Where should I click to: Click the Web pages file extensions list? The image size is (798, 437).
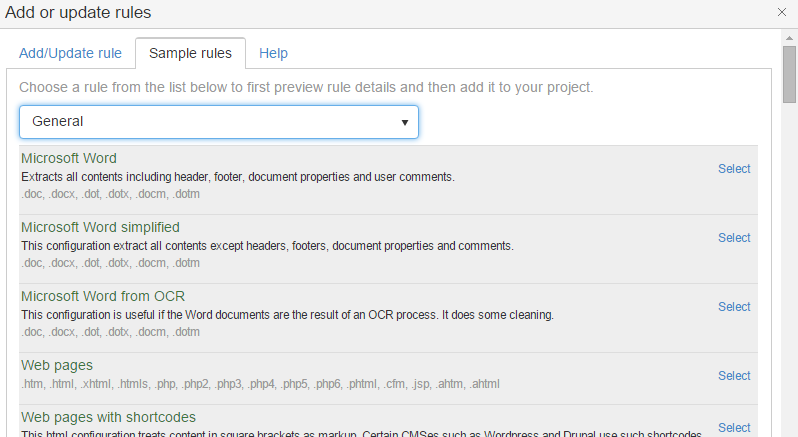(260, 384)
